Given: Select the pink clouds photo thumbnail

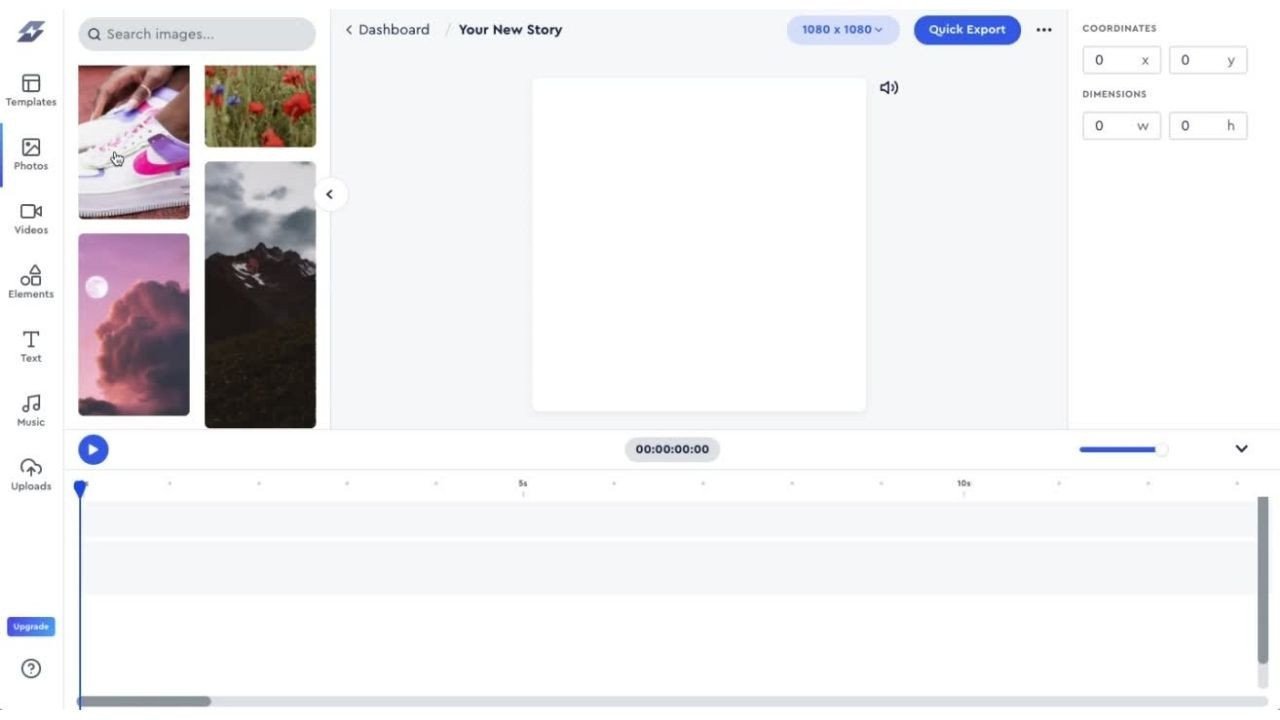Looking at the screenshot, I should [x=133, y=324].
